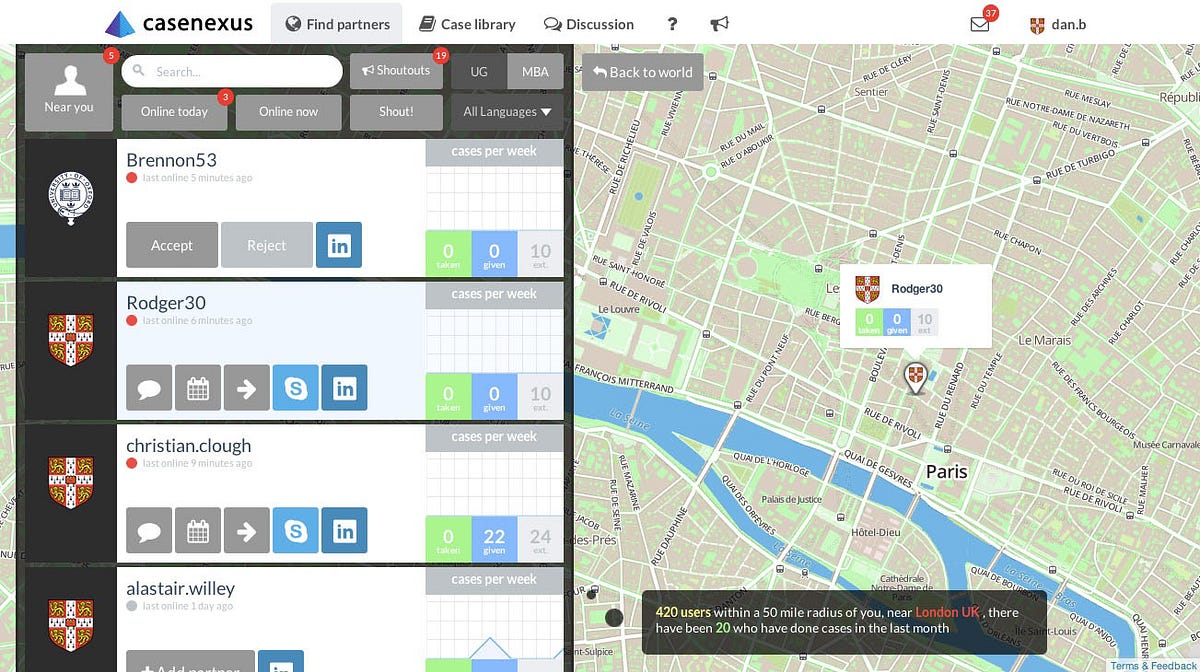Click the Shout! button
Screen dimensions: 1200x672
point(396,112)
